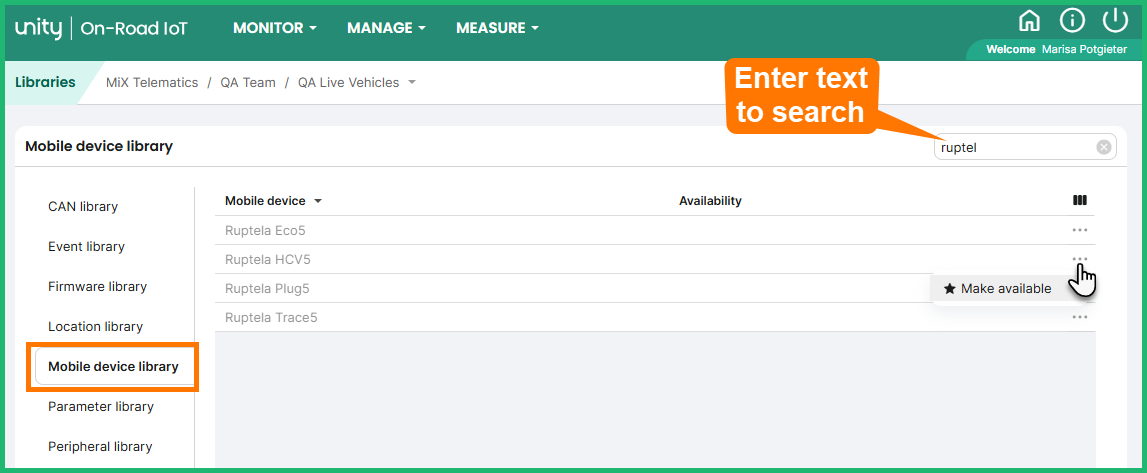Click QA Team breadcrumb link

pos(248,83)
